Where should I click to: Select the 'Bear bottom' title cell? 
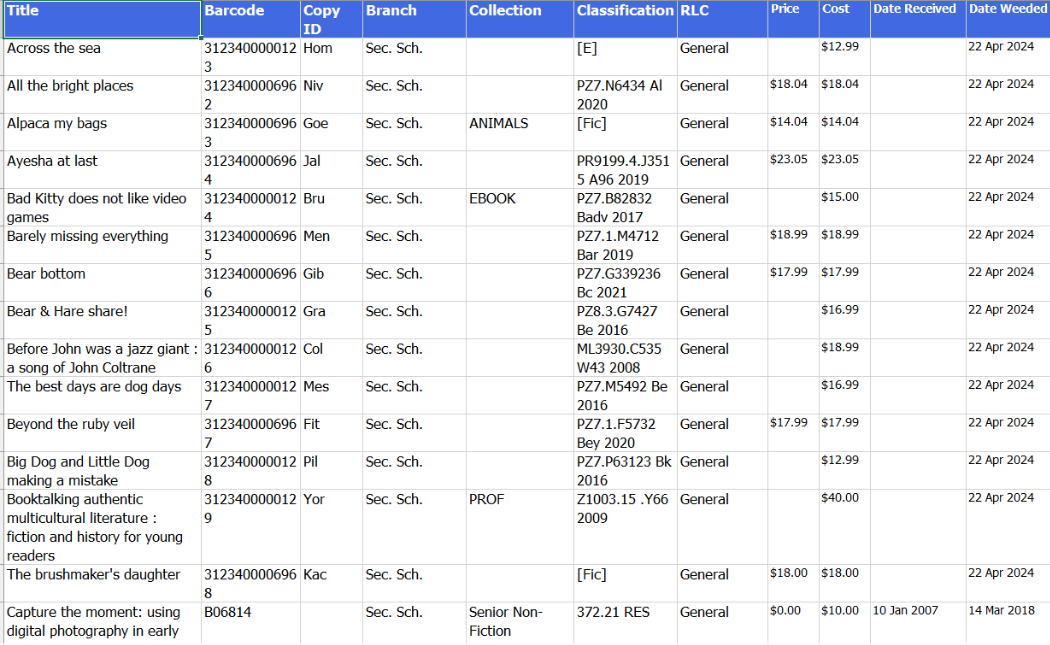tap(102, 282)
